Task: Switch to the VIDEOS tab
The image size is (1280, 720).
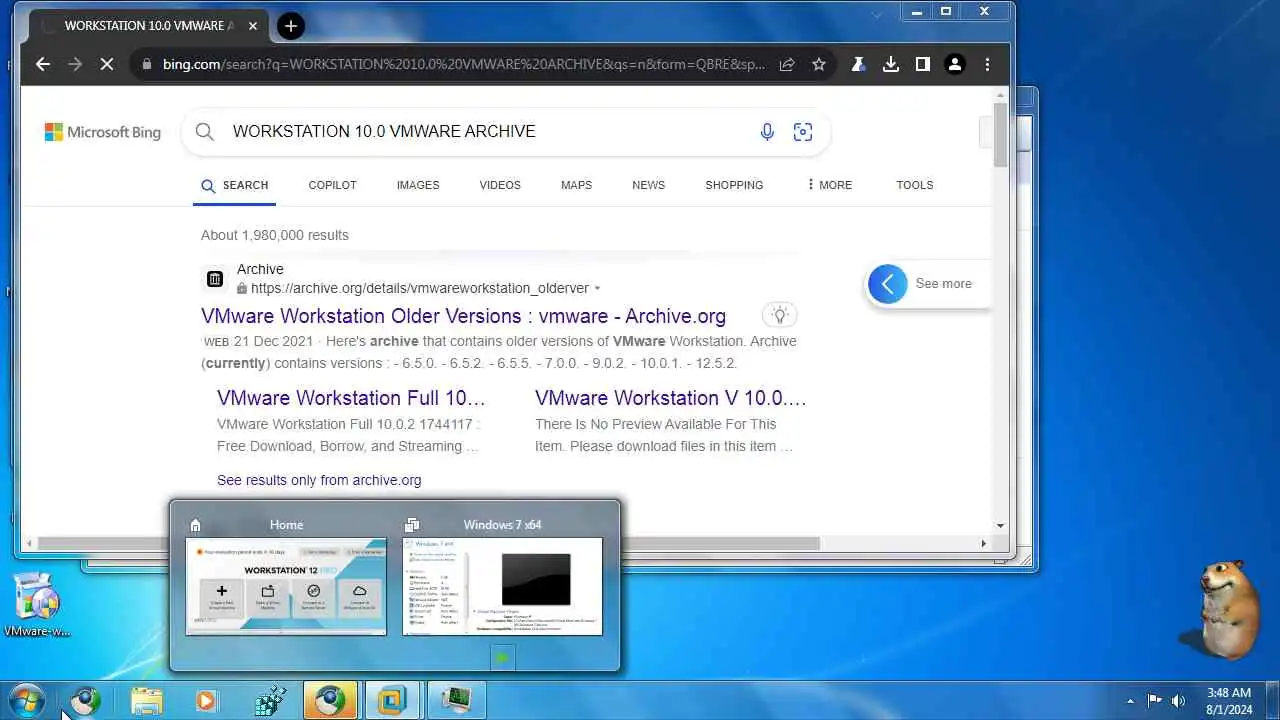Action: coord(500,185)
